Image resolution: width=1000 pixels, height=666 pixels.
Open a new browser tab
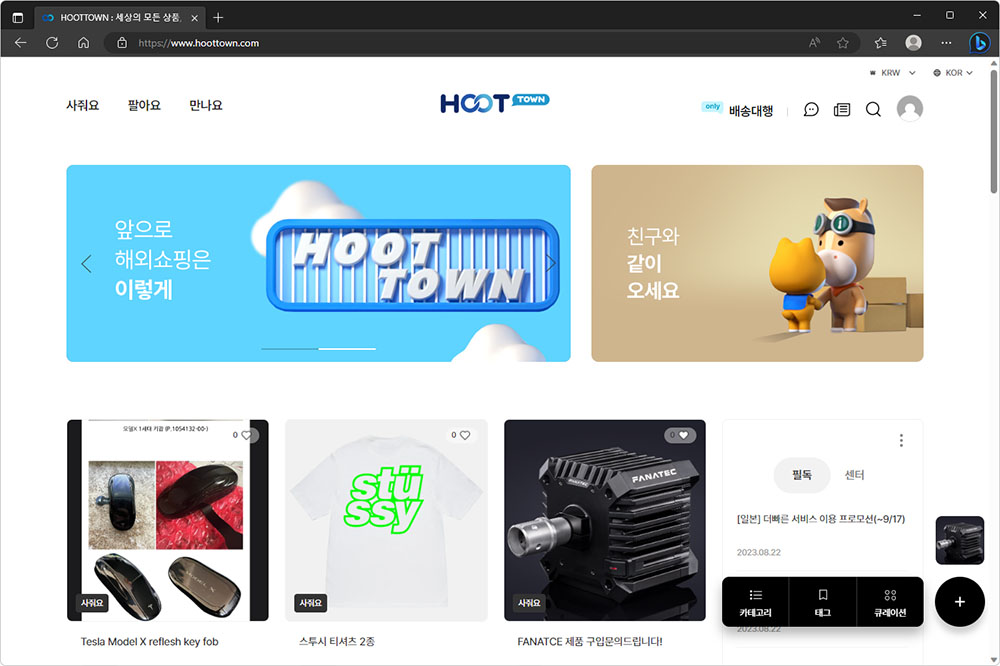tap(218, 17)
